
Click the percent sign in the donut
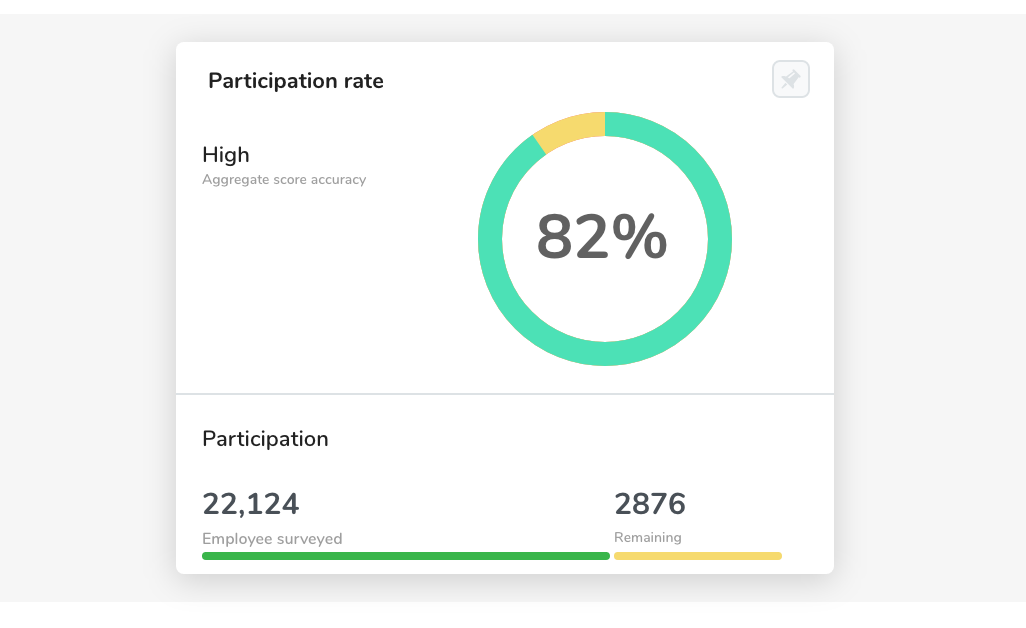(x=640, y=237)
